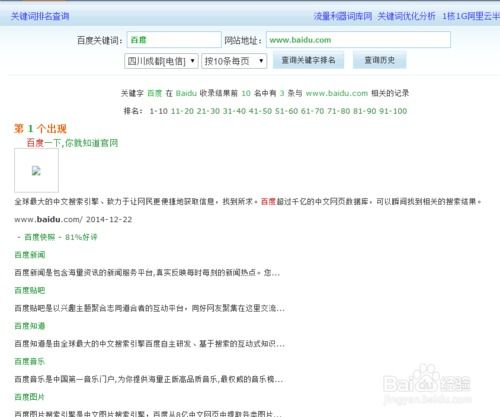Click the 全球最大的中文搜索引擎 description paragraph

[x=248, y=202]
